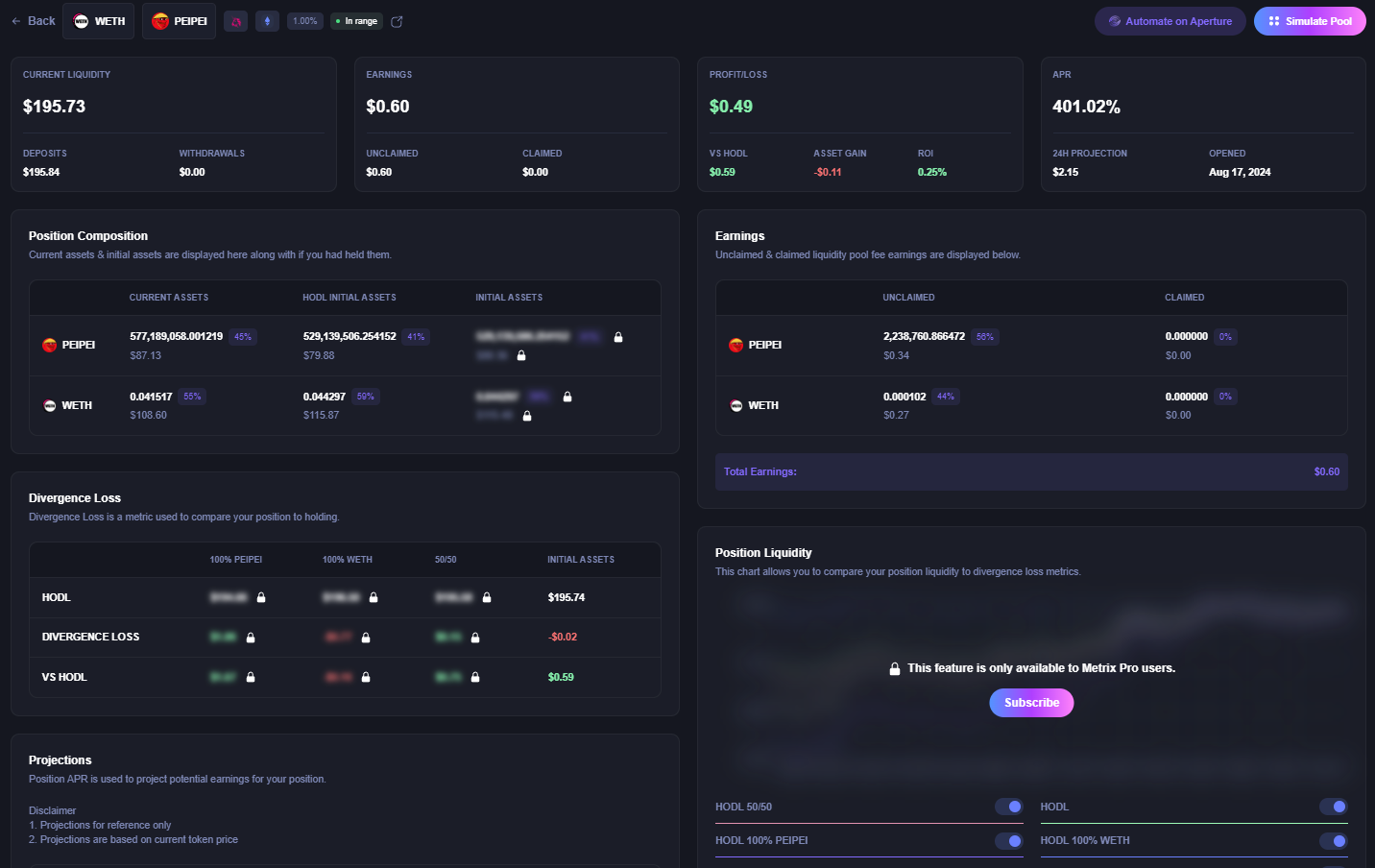Click lock icon in Divergence Loss 100% WETH cell
The width and height of the screenshot is (1375, 868).
point(366,638)
